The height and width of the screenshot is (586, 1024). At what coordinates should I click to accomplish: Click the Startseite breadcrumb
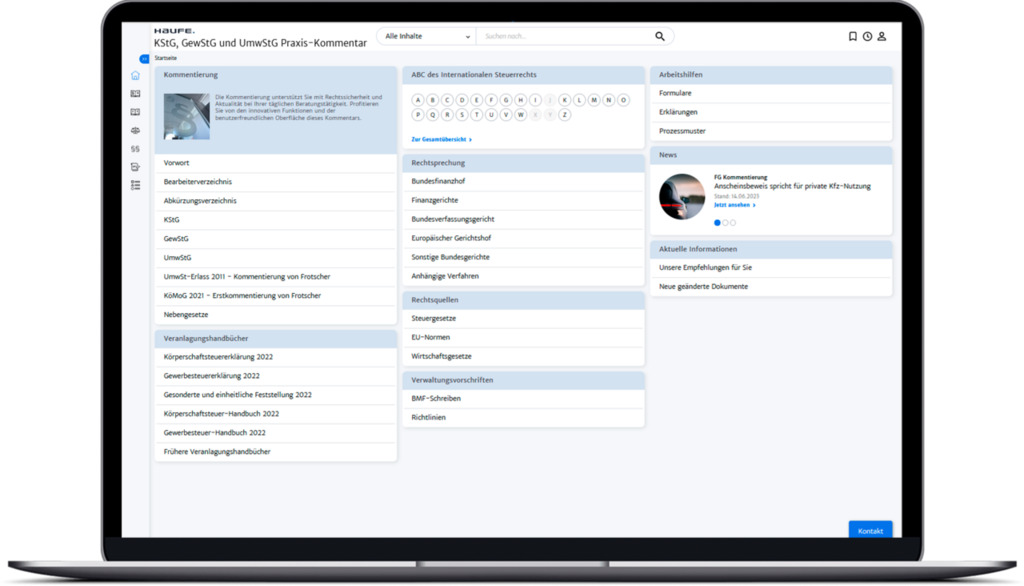tap(165, 58)
